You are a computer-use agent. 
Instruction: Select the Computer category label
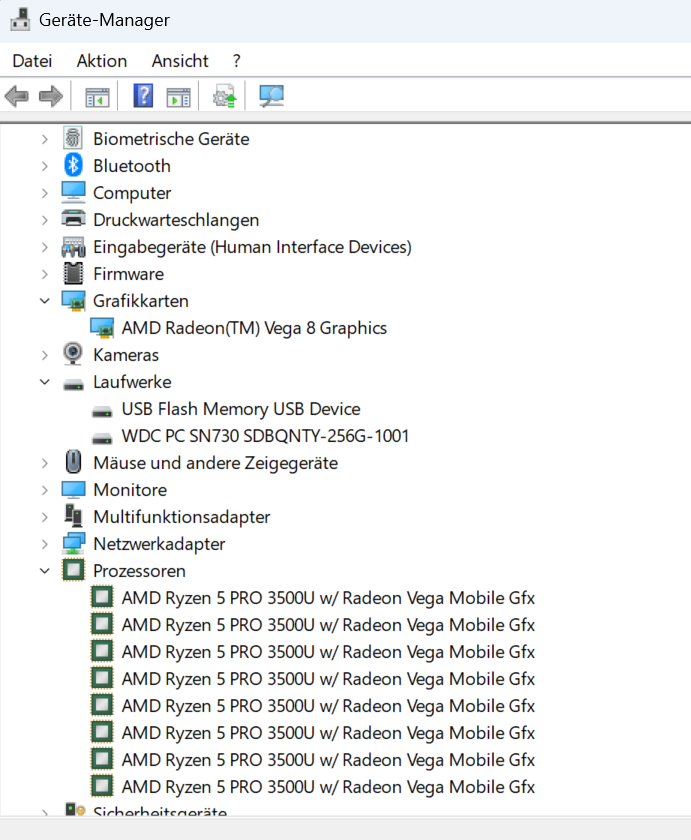tap(132, 193)
